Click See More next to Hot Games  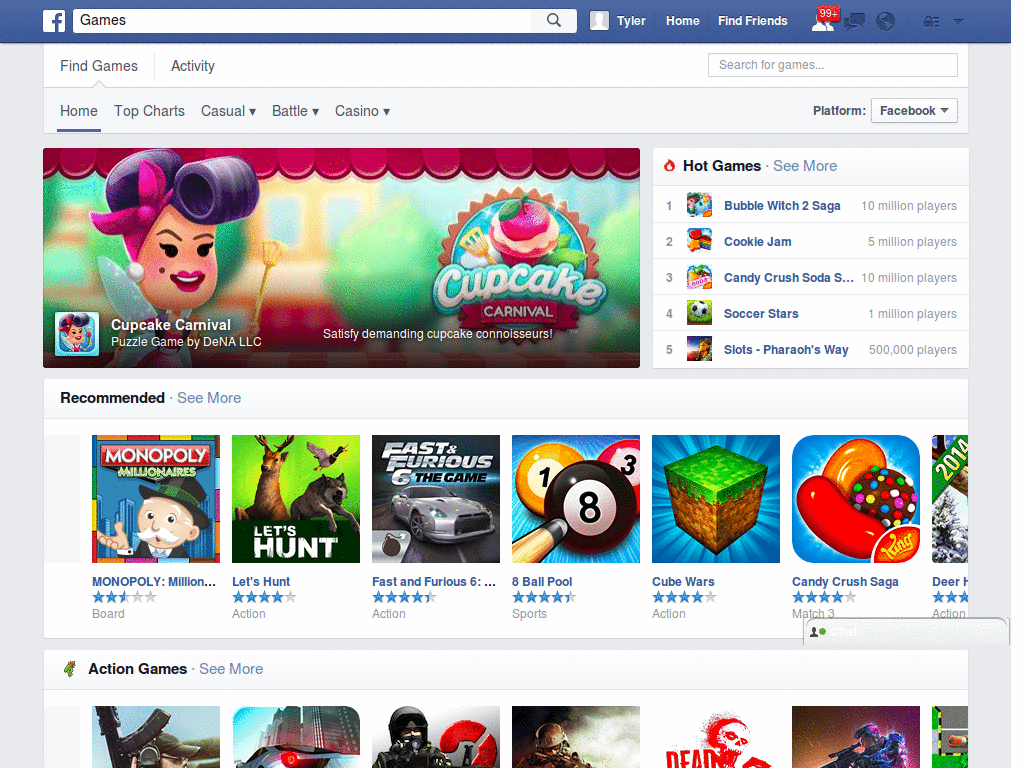tap(805, 166)
